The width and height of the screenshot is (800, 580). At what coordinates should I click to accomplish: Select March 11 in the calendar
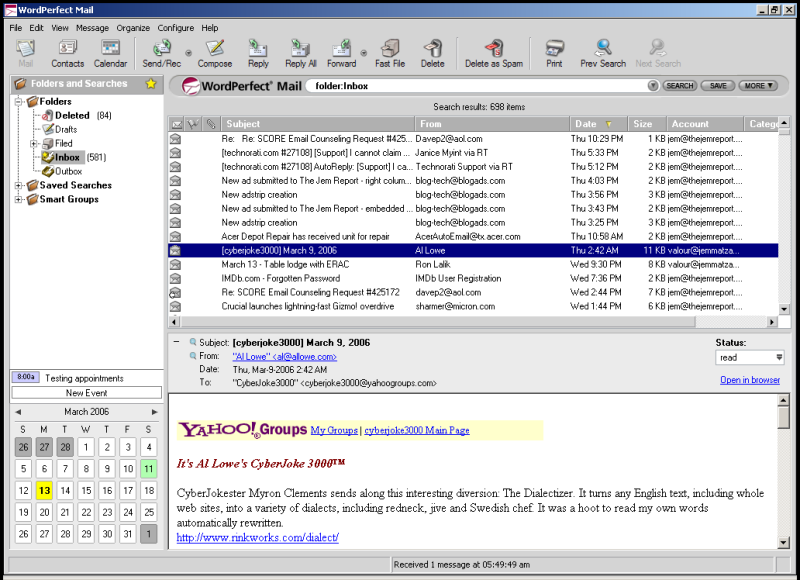pos(148,469)
